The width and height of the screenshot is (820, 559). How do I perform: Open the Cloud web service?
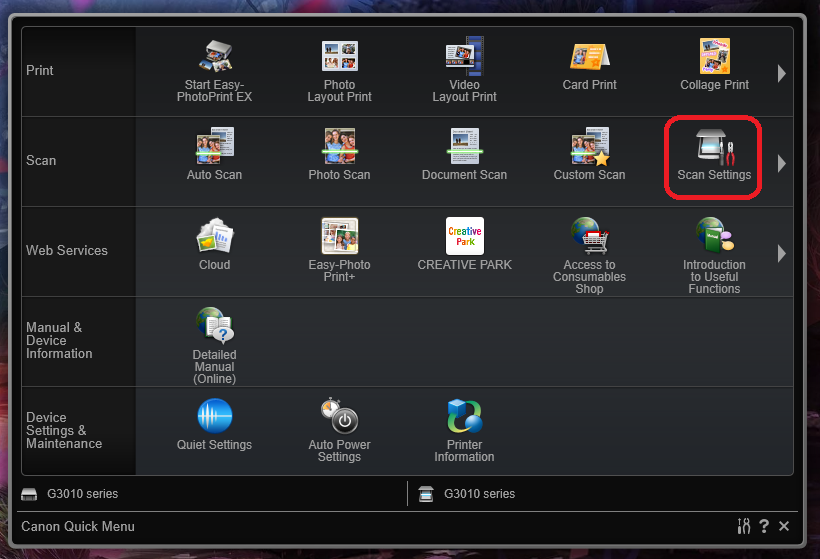[x=214, y=238]
